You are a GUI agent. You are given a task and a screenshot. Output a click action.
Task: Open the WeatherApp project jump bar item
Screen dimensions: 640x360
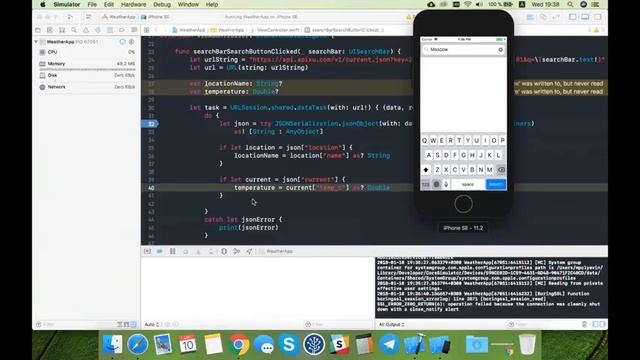(189, 30)
